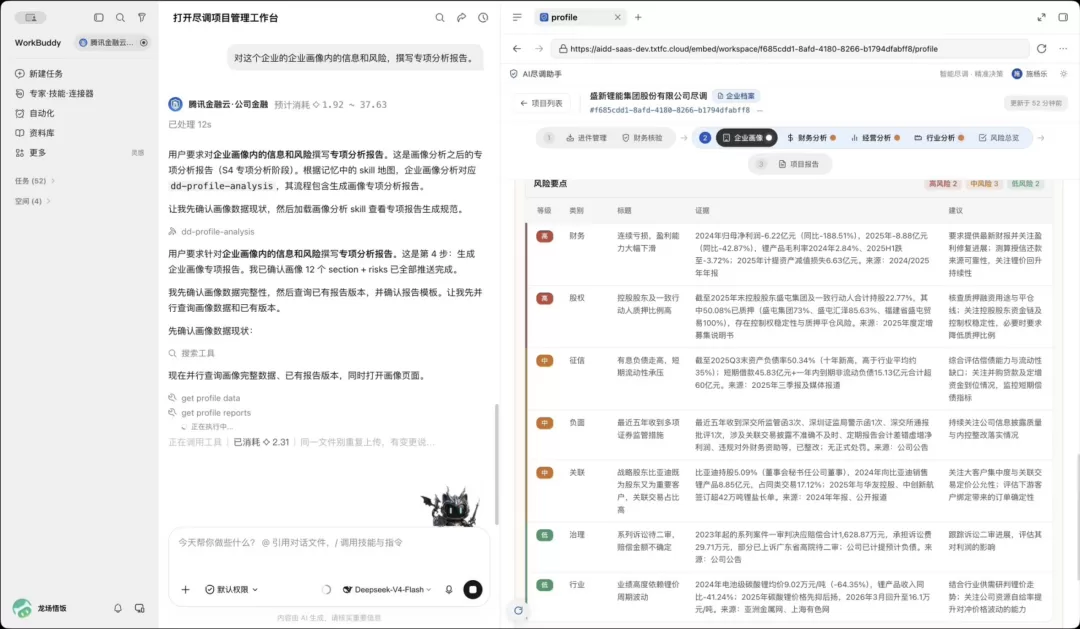Viewport: 1080px width, 629px height.
Task: Open the get profile reports call
Action: pos(209,413)
